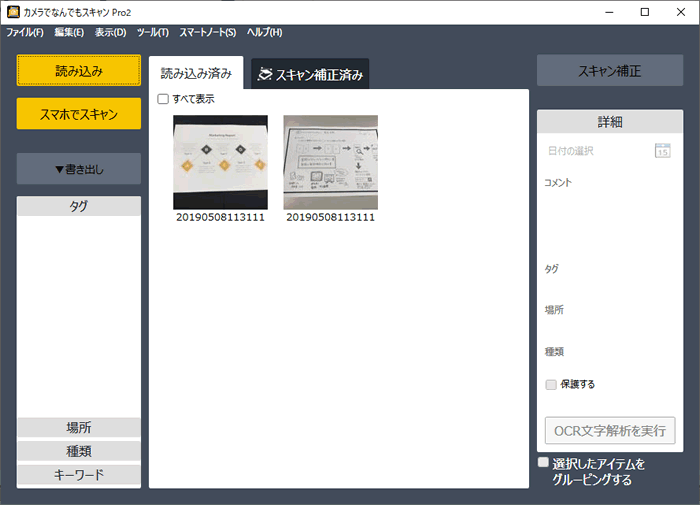Select the Marketing Report scan thumbnail
The image size is (700, 505).
(x=220, y=161)
